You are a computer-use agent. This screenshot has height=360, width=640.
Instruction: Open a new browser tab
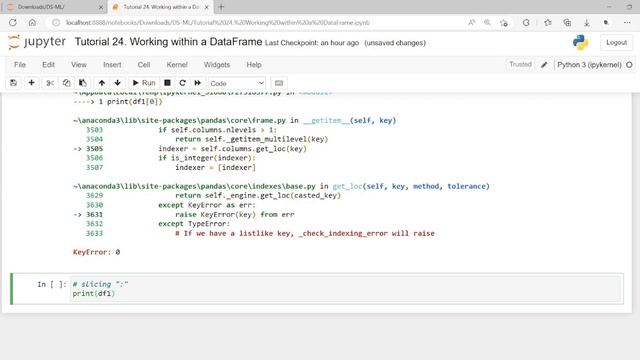221,7
